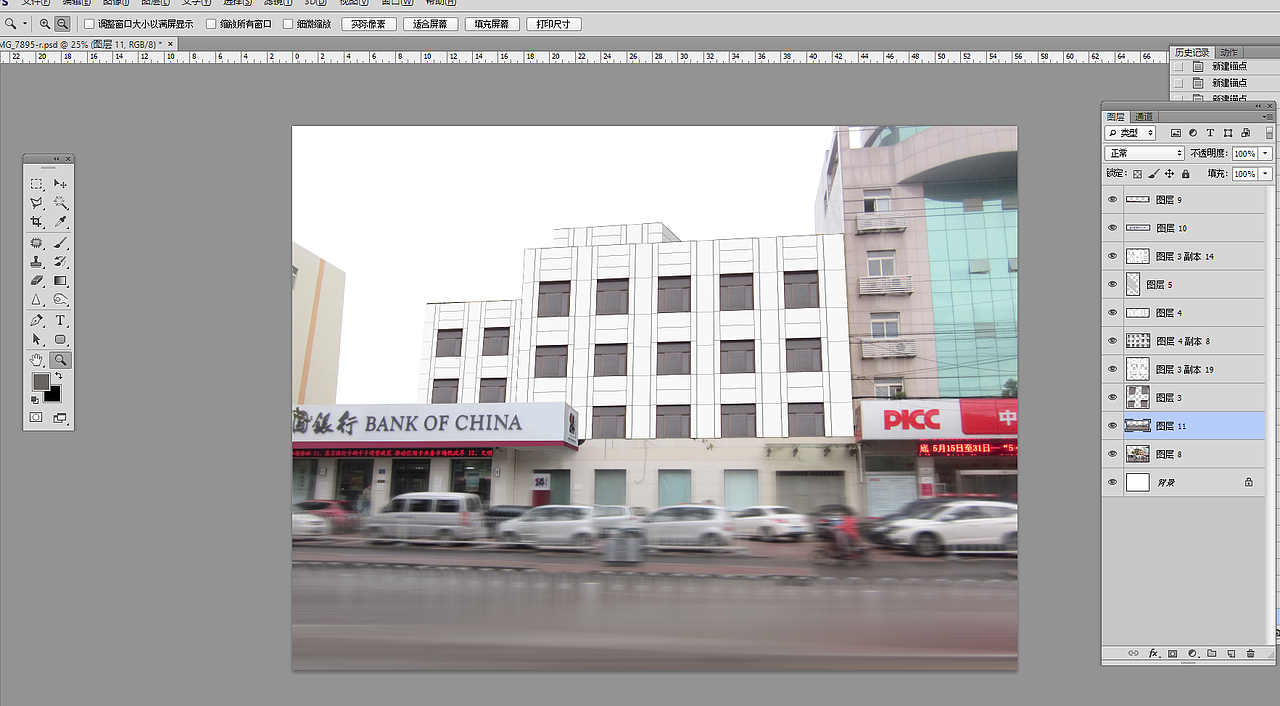Image resolution: width=1280 pixels, height=706 pixels.
Task: Select the Patch healing tool
Action: click(x=36, y=243)
